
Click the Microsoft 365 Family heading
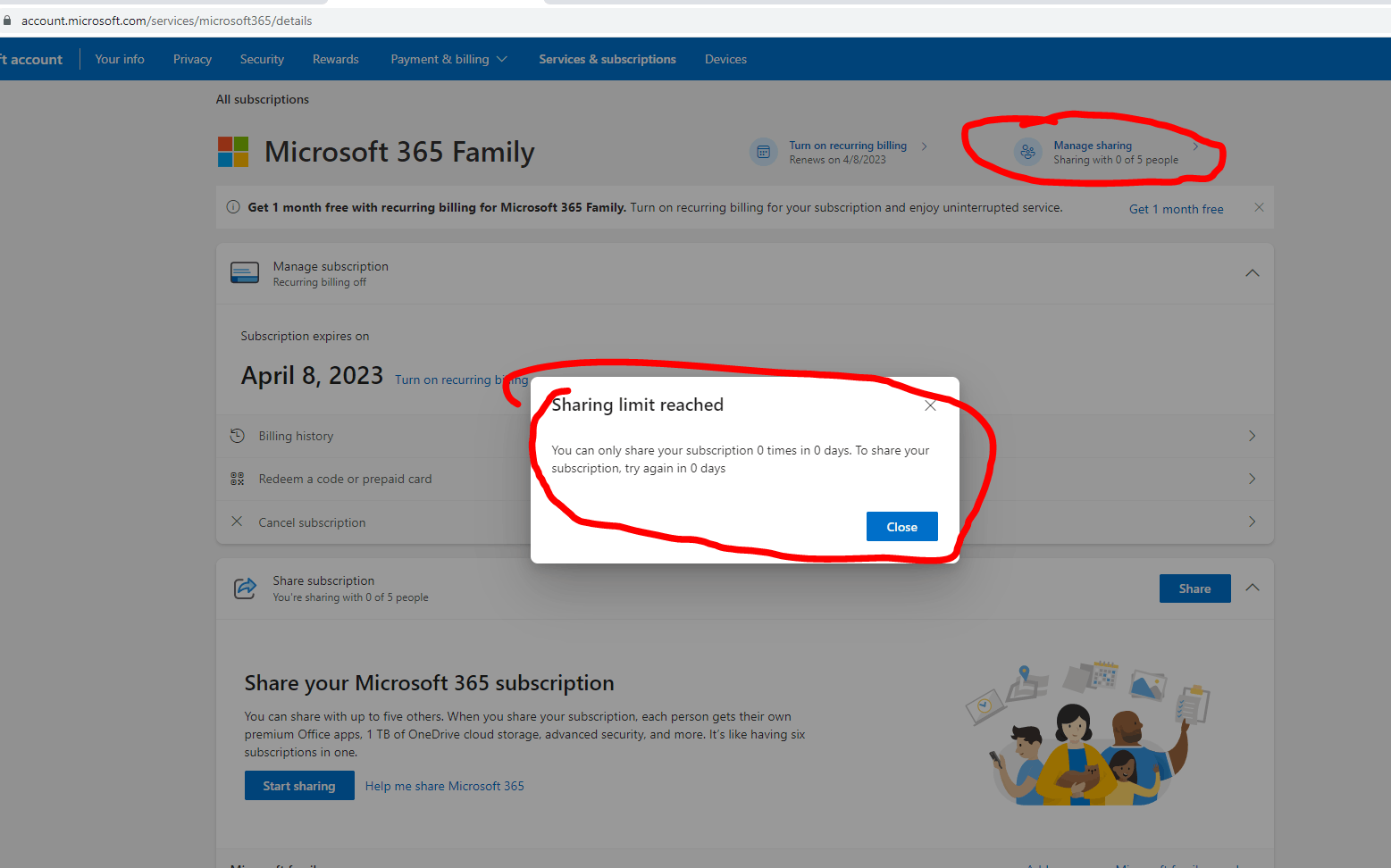click(x=399, y=152)
